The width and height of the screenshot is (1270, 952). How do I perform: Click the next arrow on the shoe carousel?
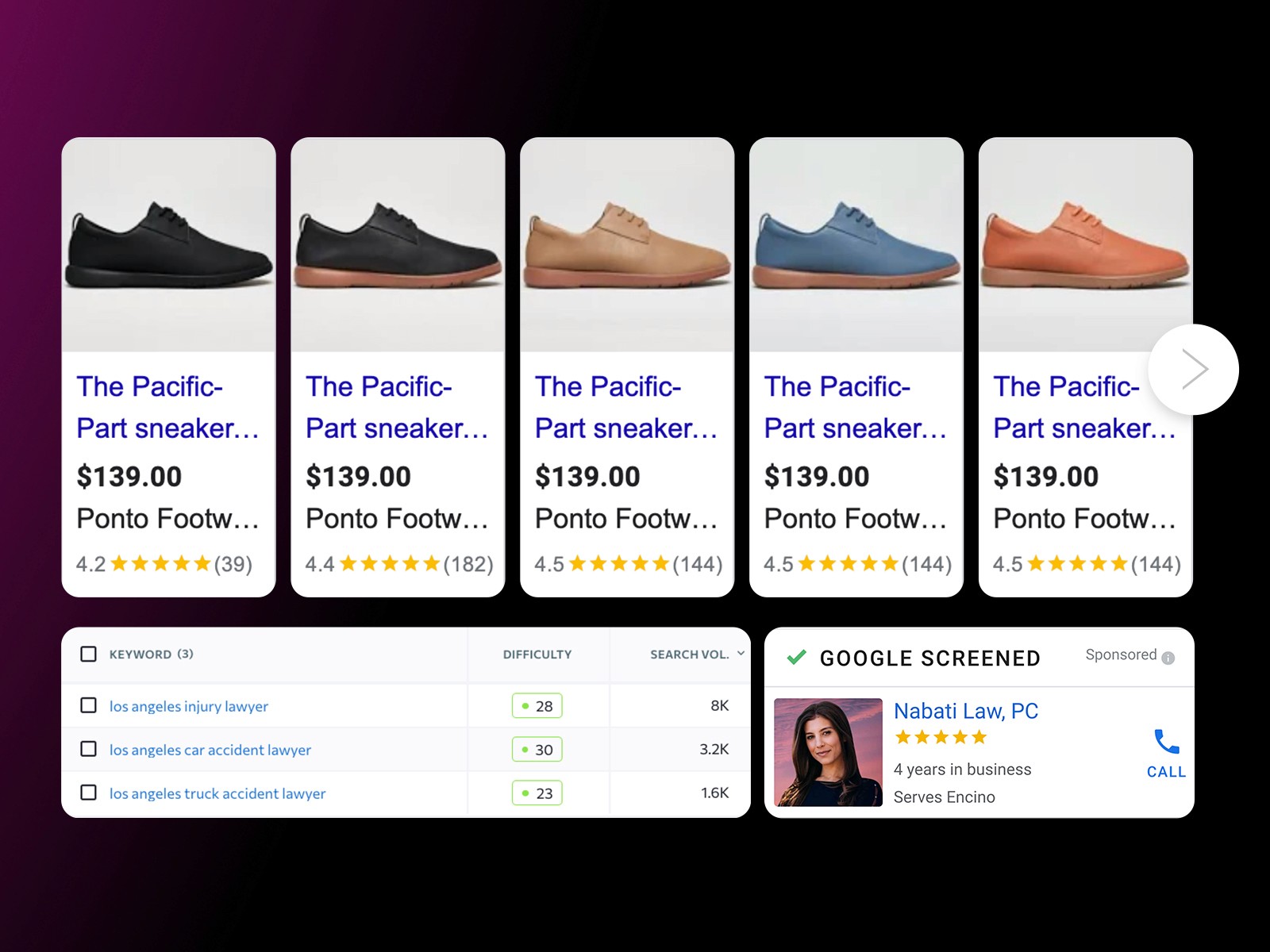(x=1193, y=369)
